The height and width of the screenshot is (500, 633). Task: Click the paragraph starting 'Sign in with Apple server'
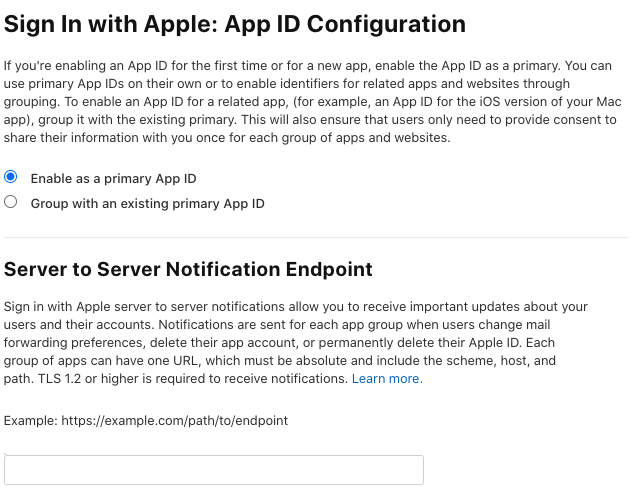pyautogui.click(x=296, y=343)
